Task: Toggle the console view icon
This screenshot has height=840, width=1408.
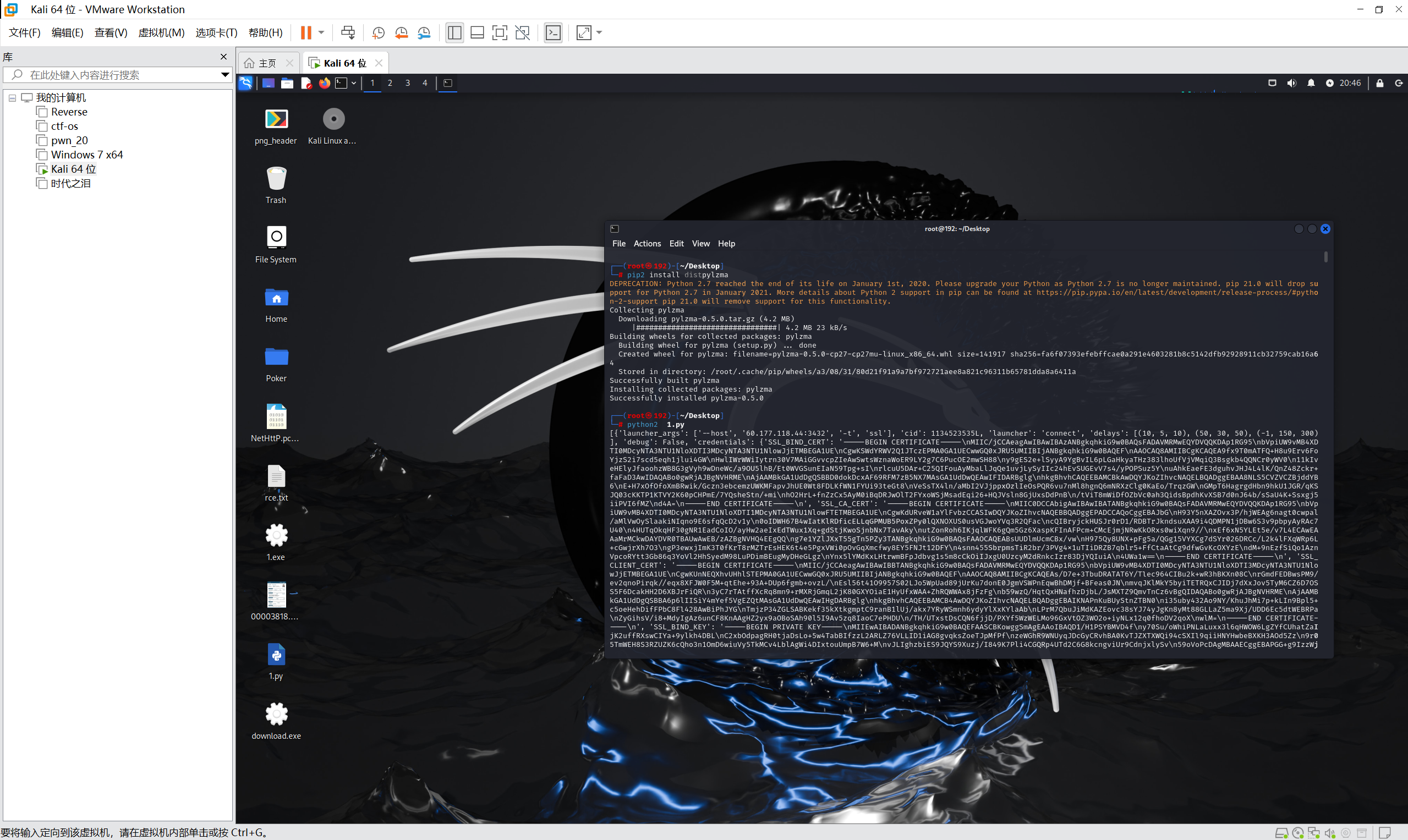Action: click(553, 33)
